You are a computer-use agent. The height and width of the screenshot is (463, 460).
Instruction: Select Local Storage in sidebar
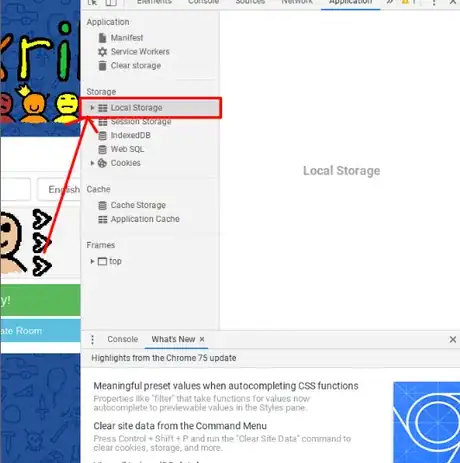click(x=151, y=108)
